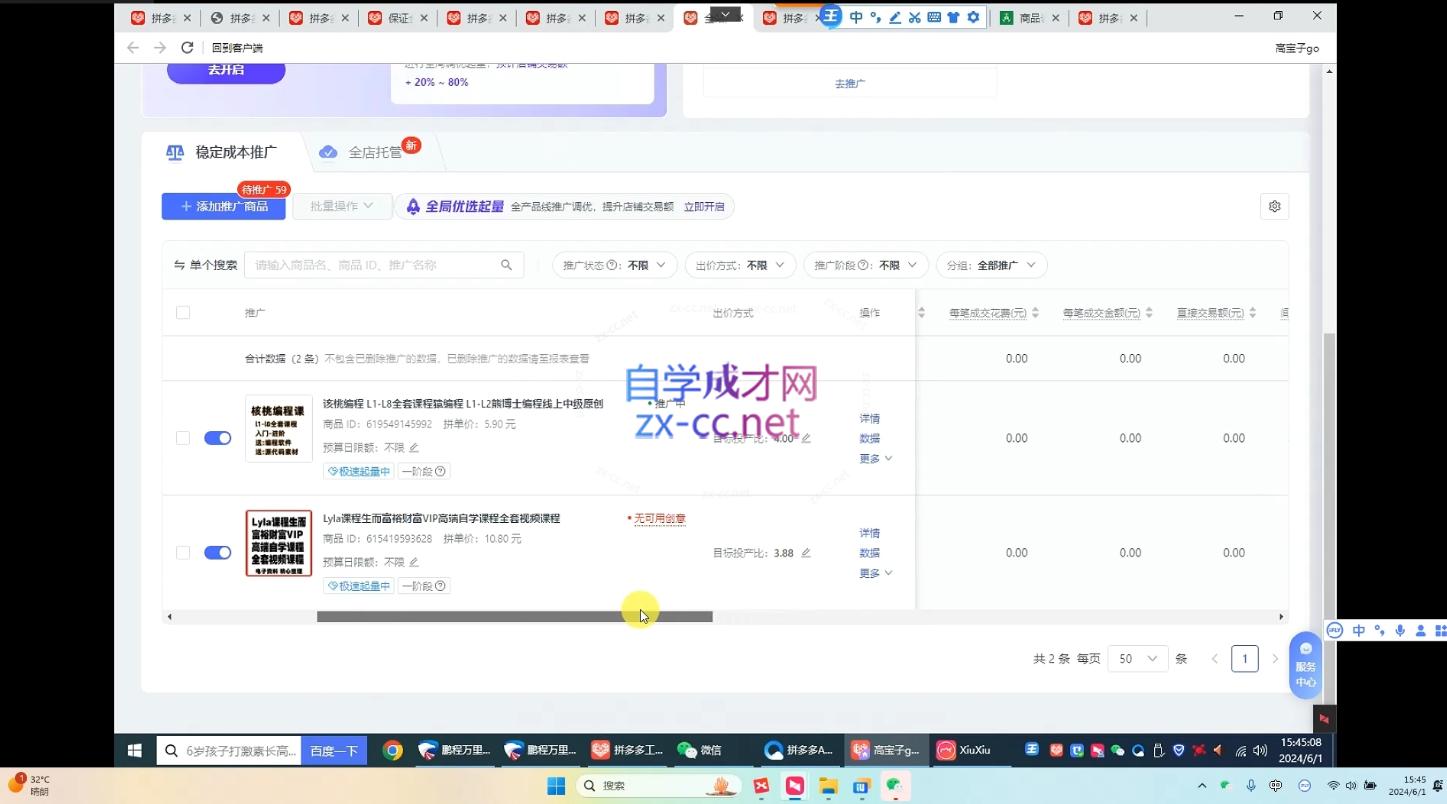Click the 去推广 link

tap(850, 83)
